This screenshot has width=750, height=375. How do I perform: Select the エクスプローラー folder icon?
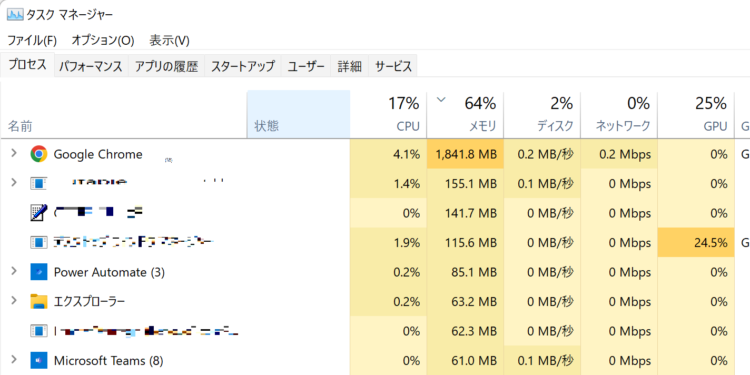click(x=39, y=302)
